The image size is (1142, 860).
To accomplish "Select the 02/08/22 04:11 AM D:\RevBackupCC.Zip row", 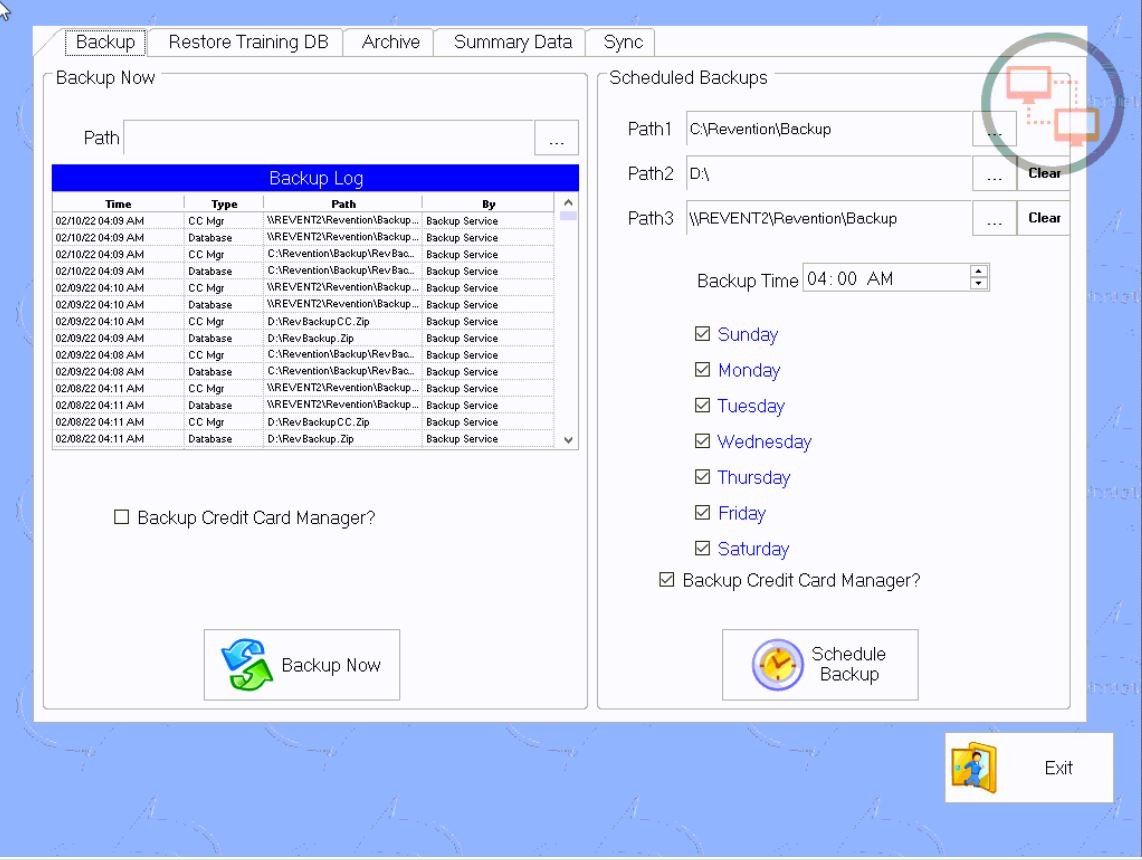I will click(303, 422).
